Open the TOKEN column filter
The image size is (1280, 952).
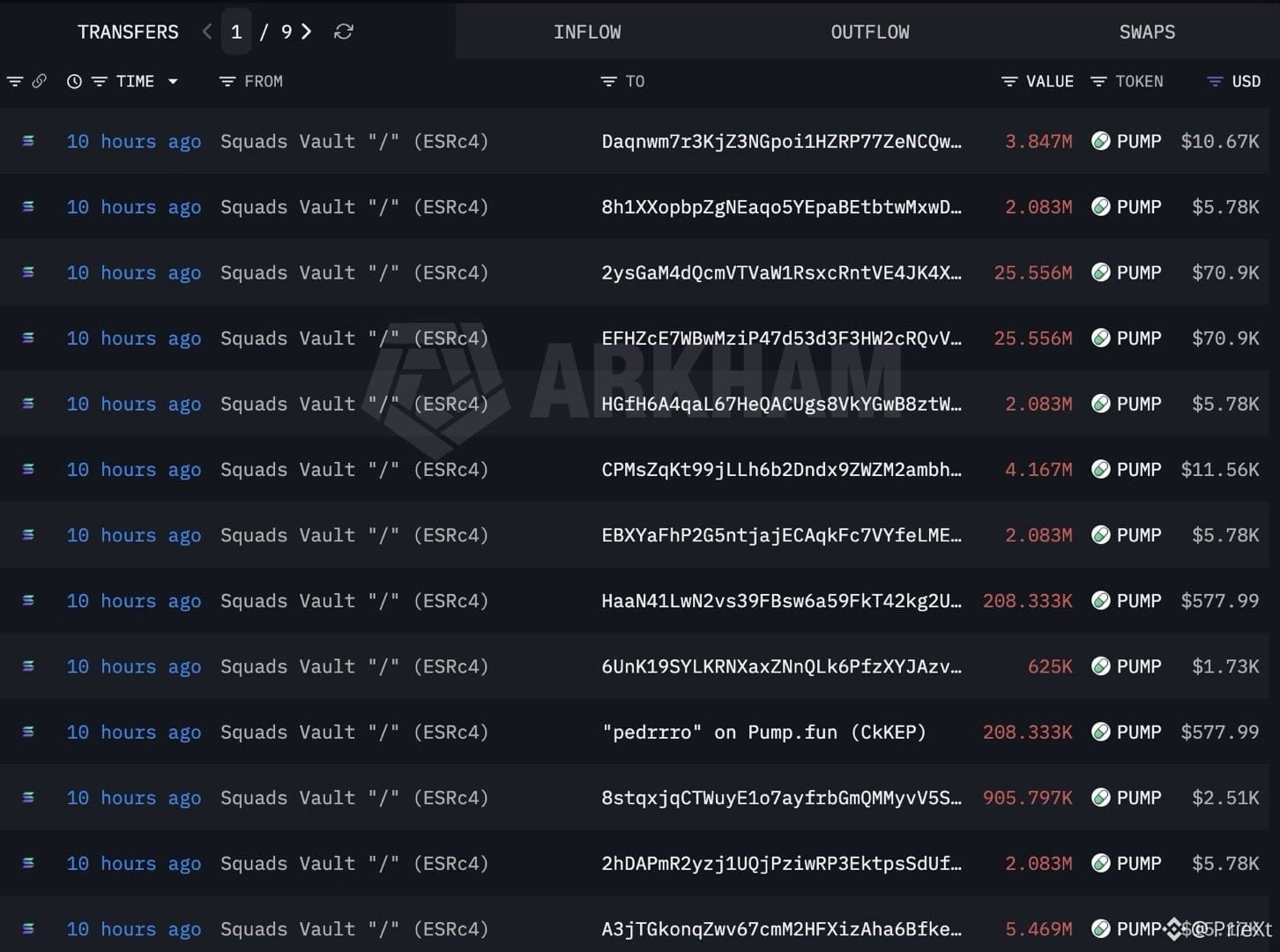tap(1098, 81)
